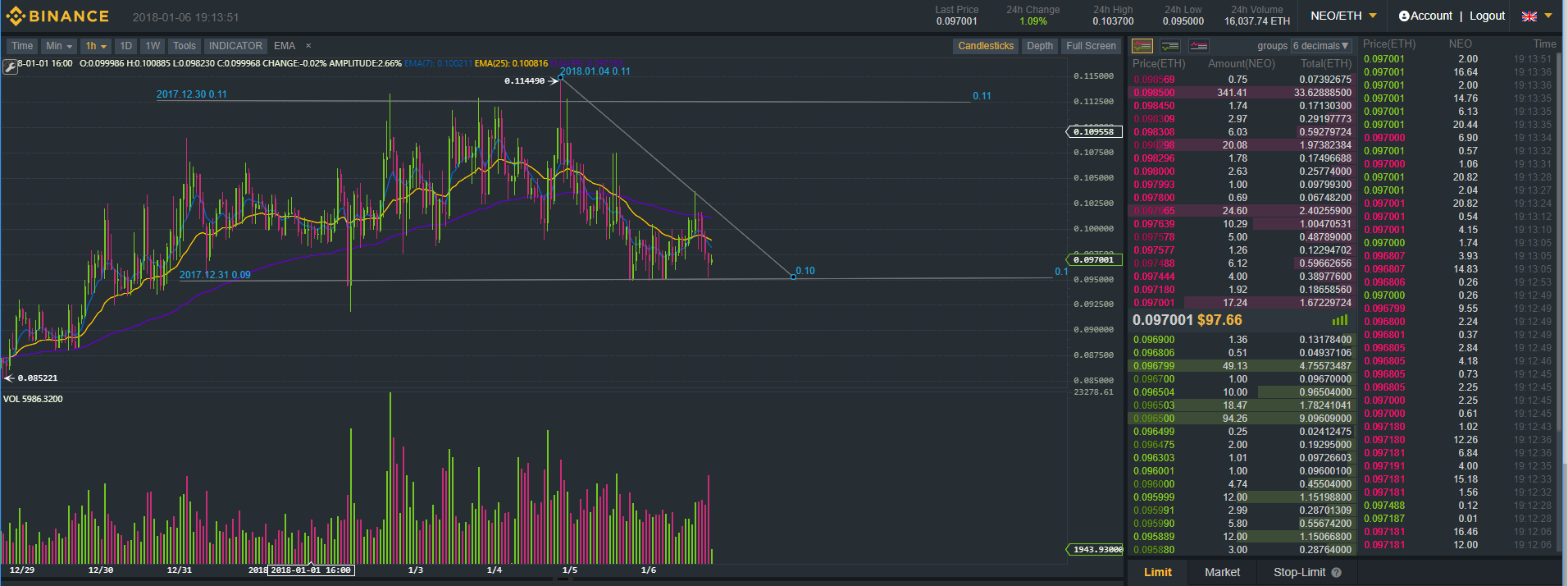The image size is (1568, 586).
Task: Click the UK flag language icon
Action: coord(1529,16)
